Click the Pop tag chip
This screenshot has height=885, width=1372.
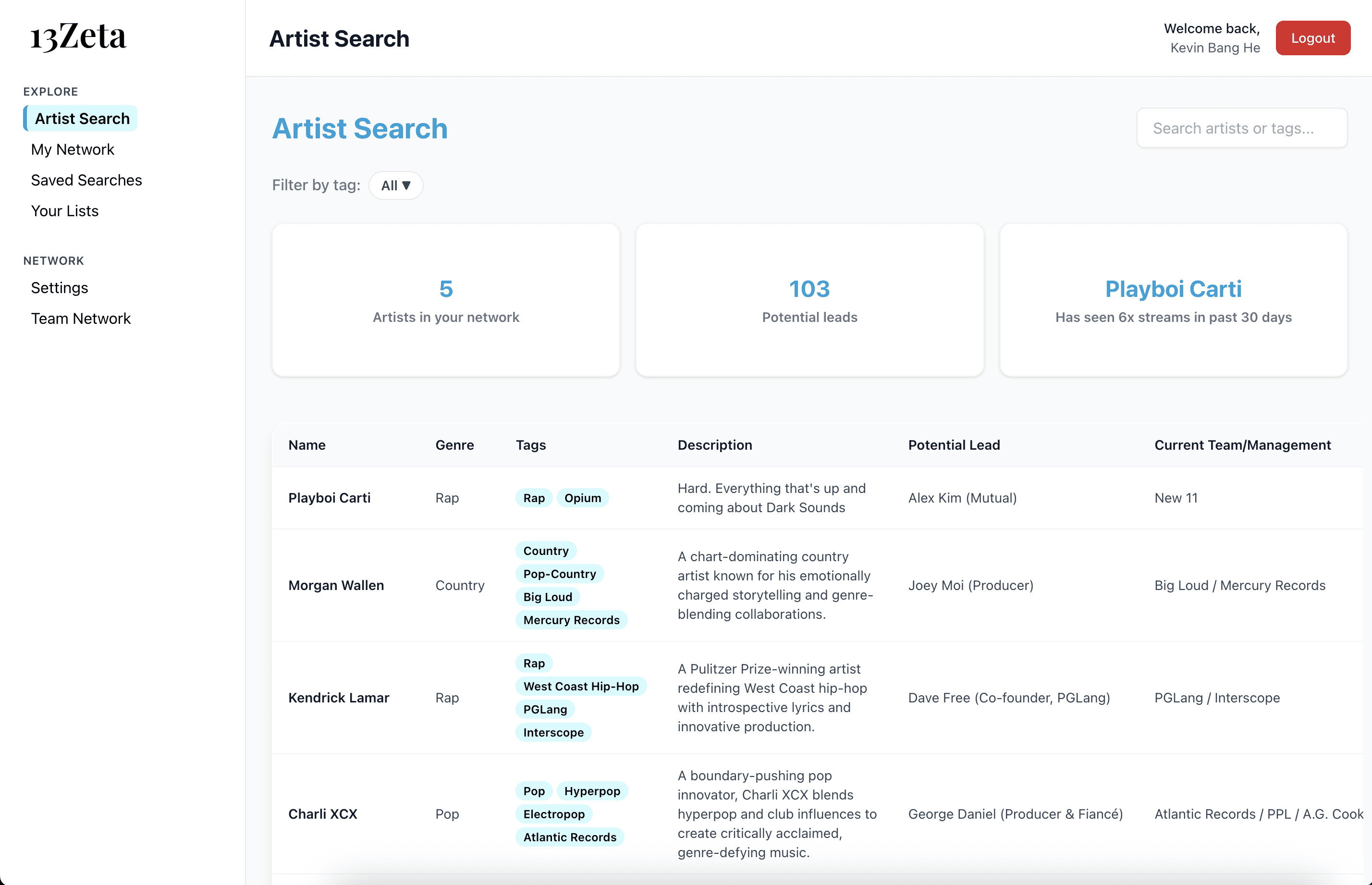534,791
